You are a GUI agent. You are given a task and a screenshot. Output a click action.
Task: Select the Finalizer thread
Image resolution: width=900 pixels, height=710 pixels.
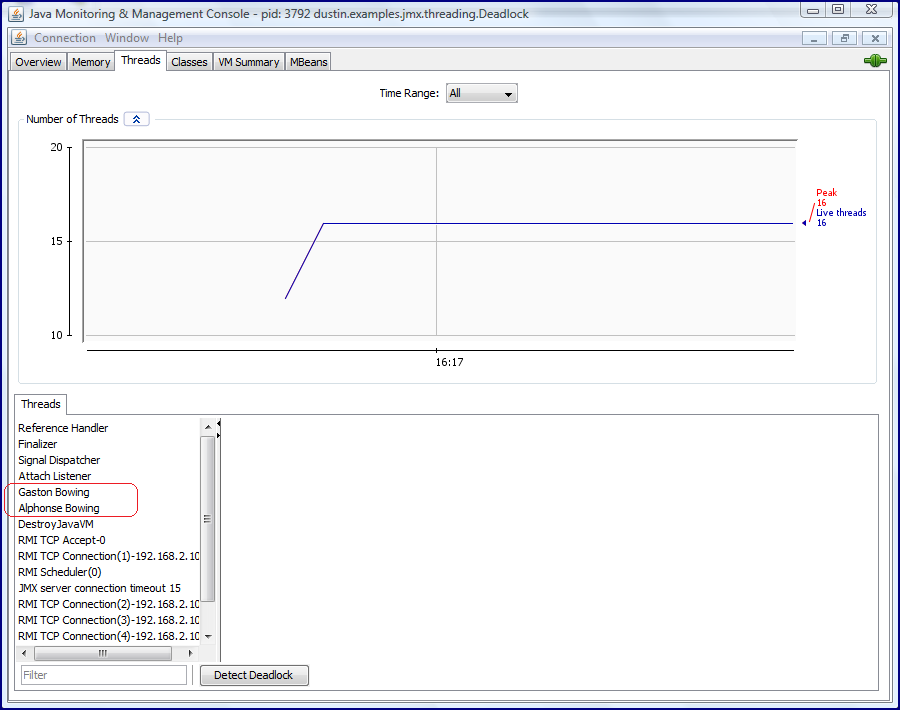pyautogui.click(x=37, y=444)
